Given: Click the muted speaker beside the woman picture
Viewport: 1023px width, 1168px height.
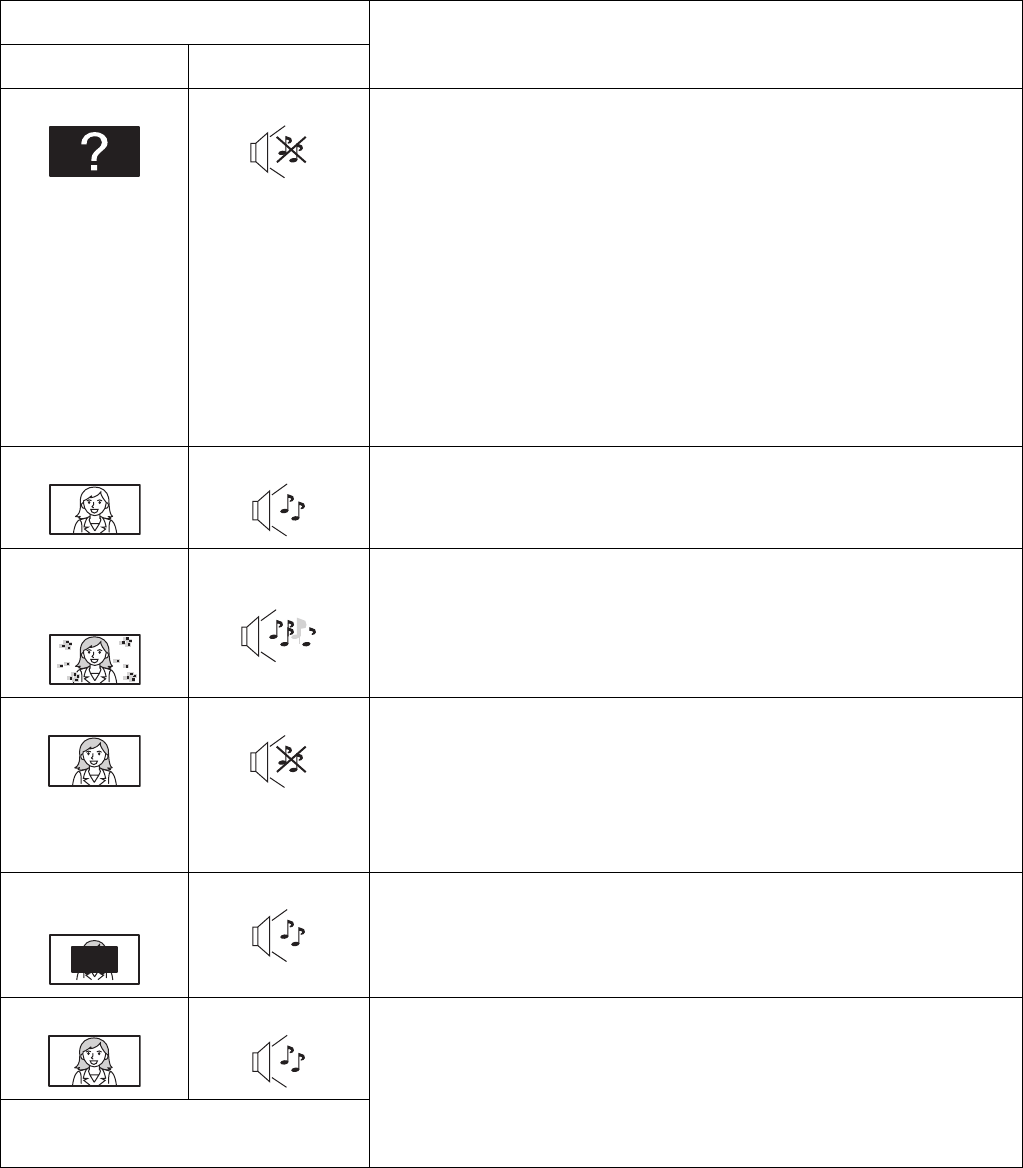Looking at the screenshot, I should (278, 760).
